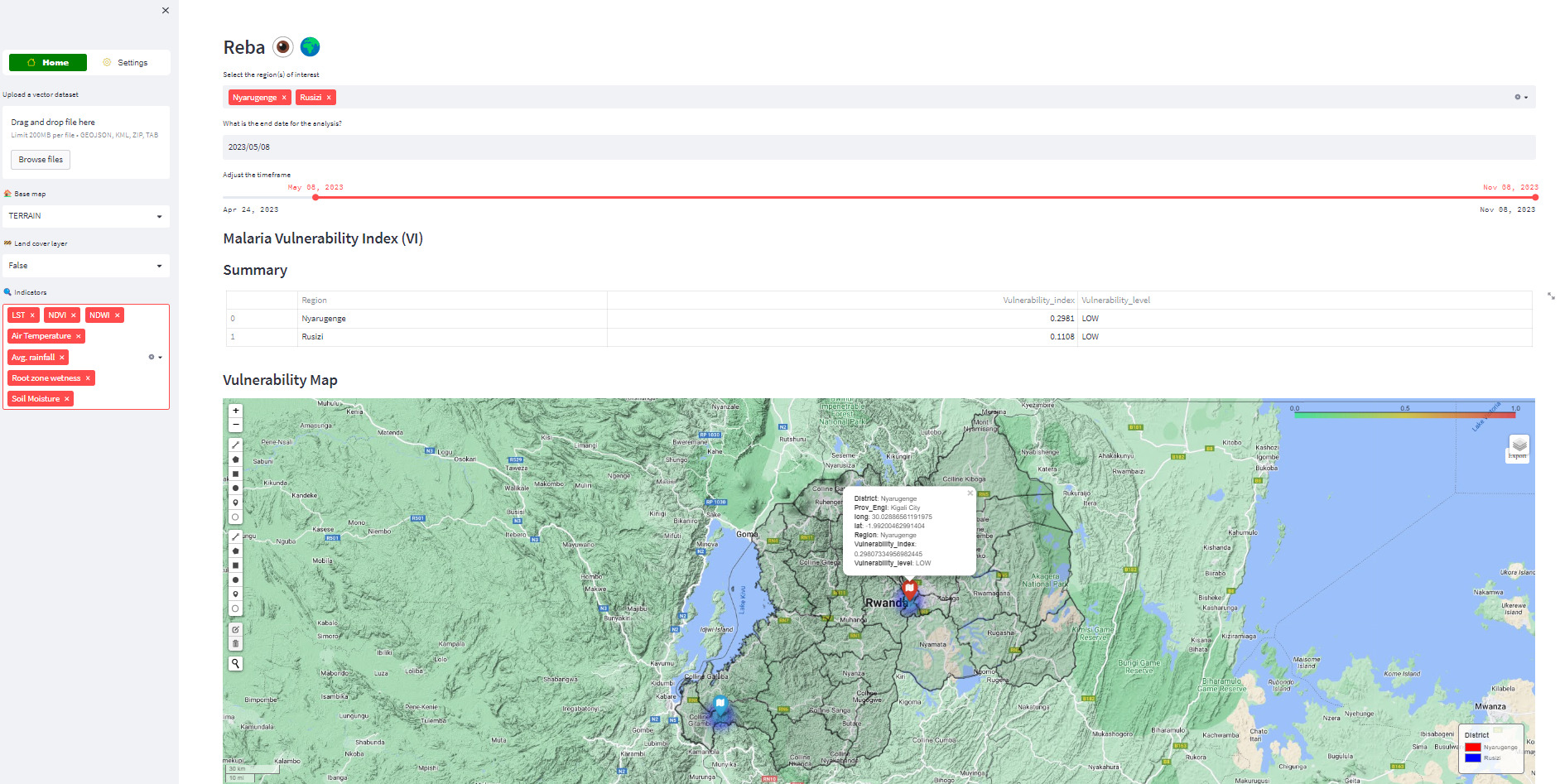Open the Land cover layer dropdown
Image resolution: width=1560 pixels, height=784 pixels.
point(86,266)
